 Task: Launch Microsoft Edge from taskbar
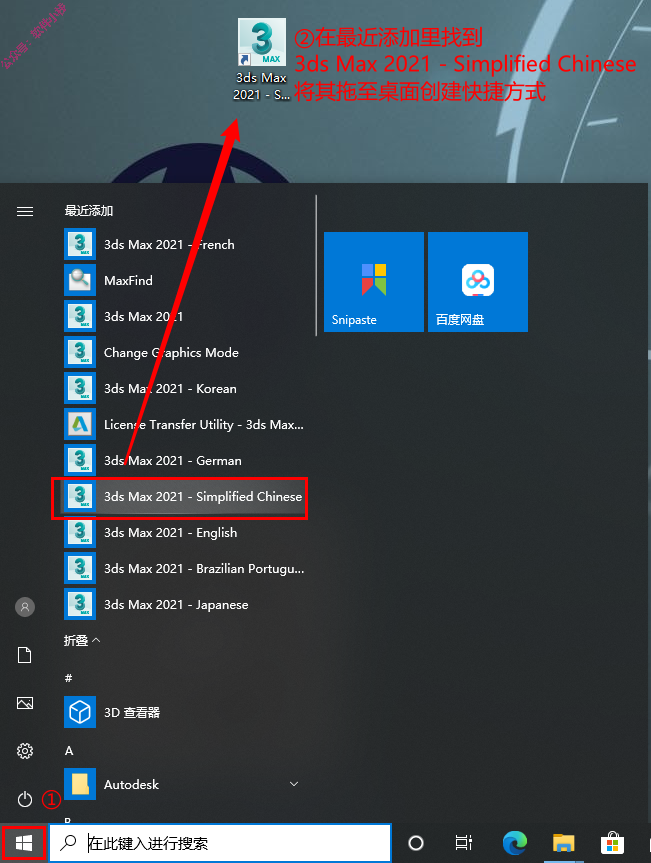click(x=515, y=843)
